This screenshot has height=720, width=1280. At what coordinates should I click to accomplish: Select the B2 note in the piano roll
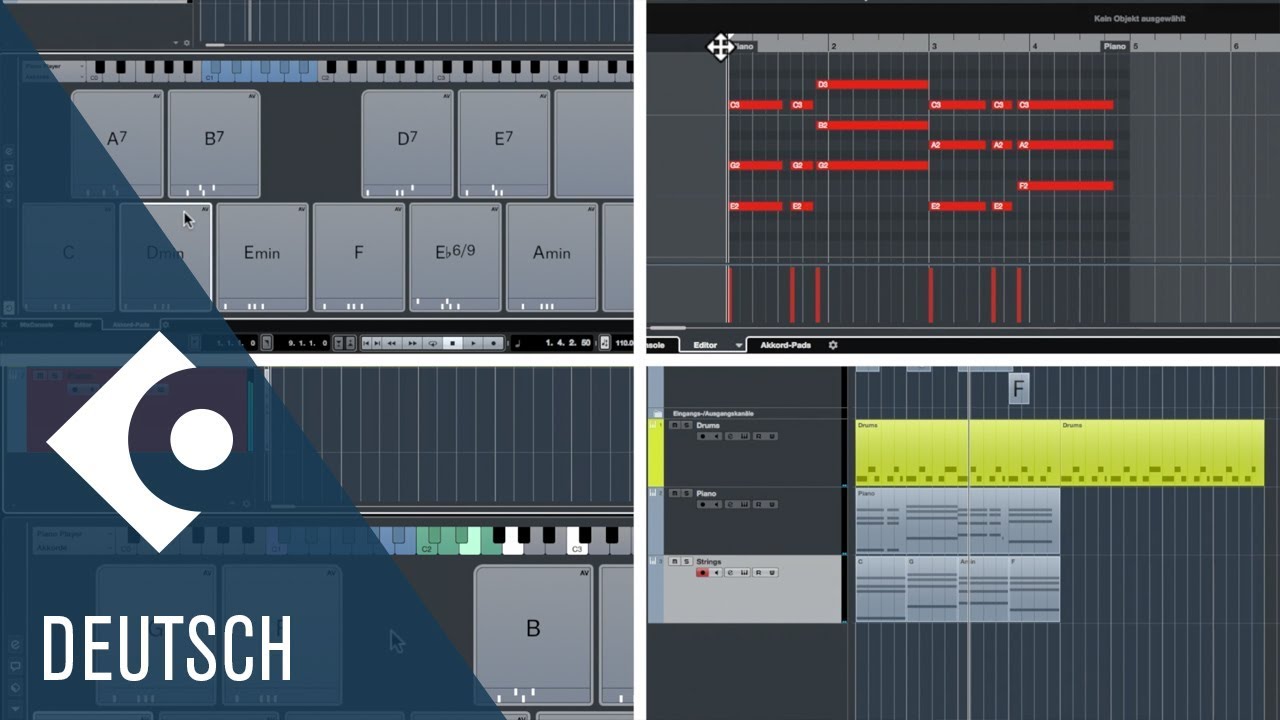click(x=873, y=125)
